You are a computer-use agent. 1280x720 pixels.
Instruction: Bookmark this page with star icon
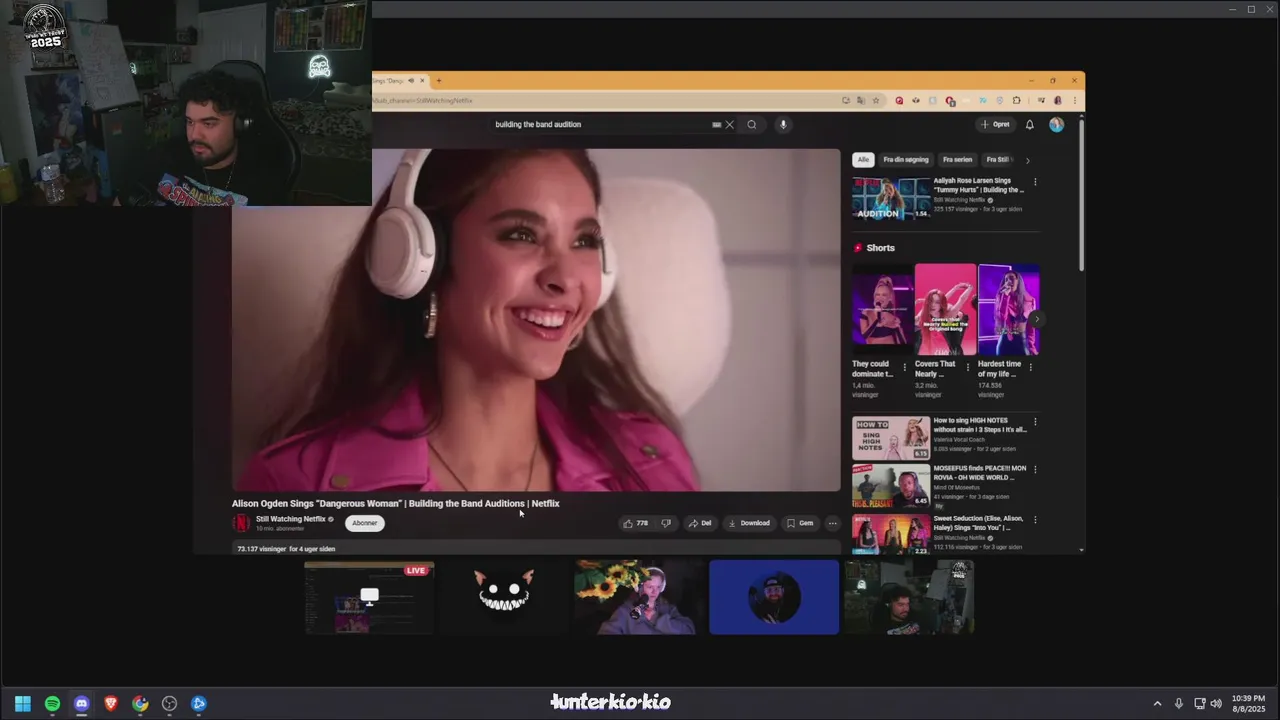click(x=876, y=100)
